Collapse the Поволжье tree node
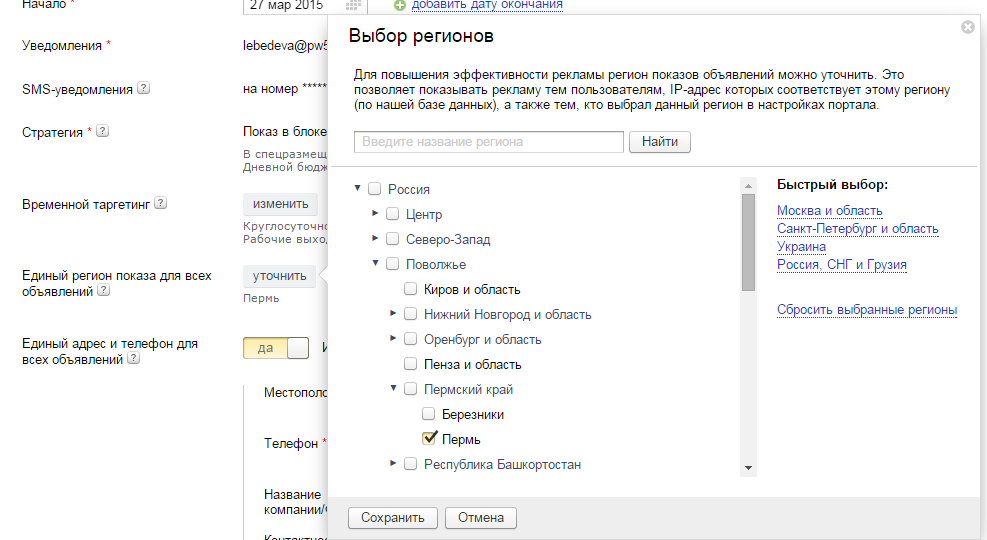 (x=375, y=264)
